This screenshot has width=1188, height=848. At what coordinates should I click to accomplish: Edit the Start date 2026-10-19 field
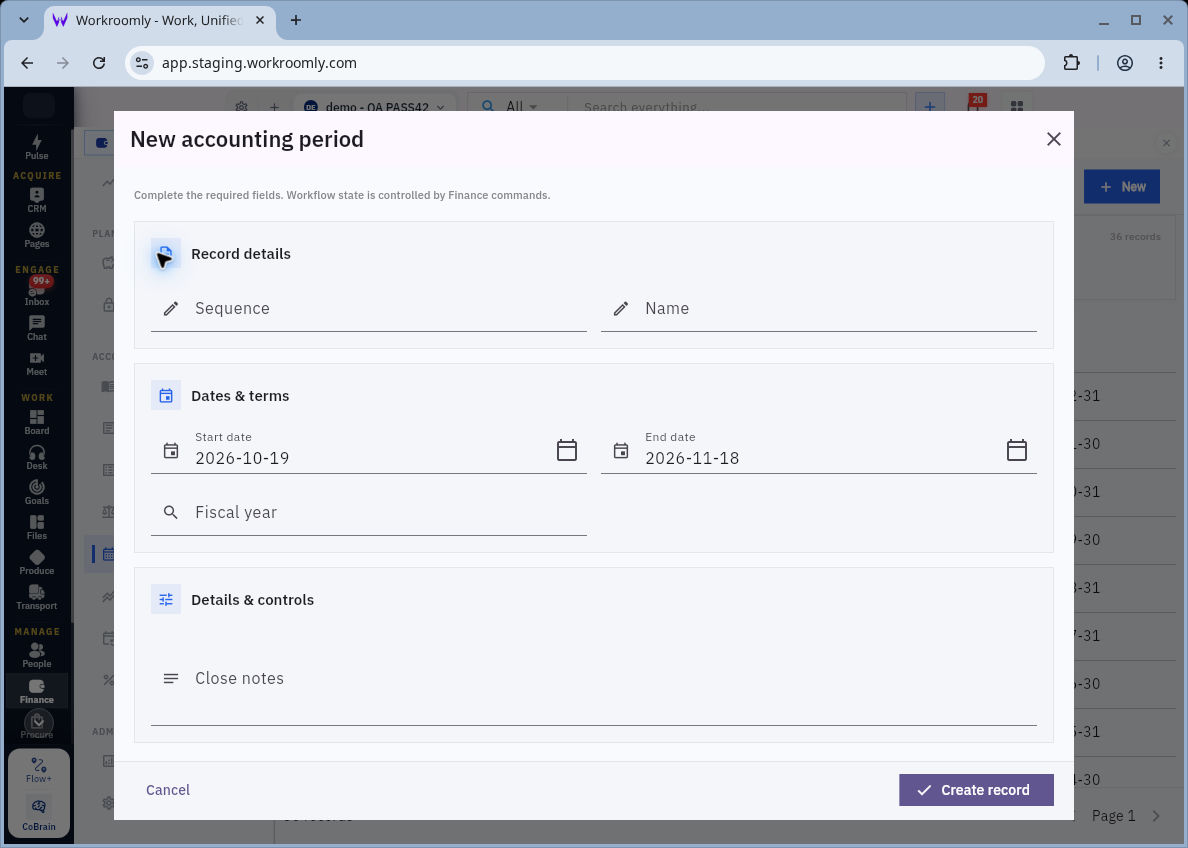[x=368, y=451]
